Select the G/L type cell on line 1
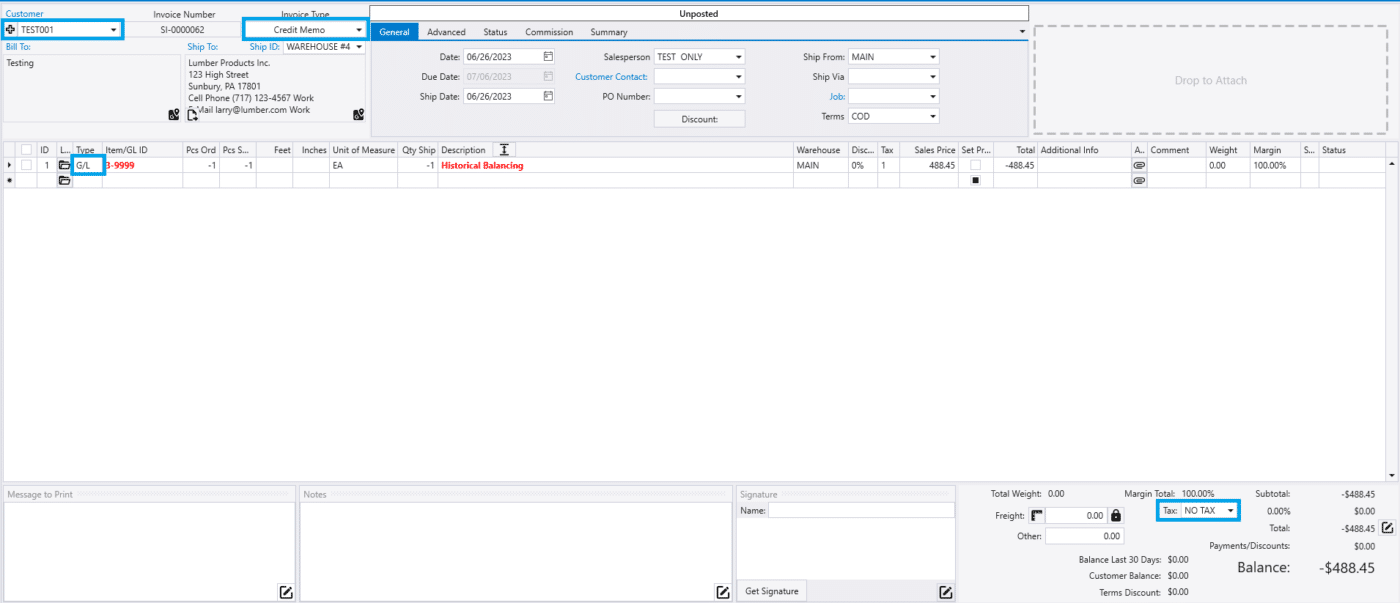1400x603 pixels. point(88,165)
